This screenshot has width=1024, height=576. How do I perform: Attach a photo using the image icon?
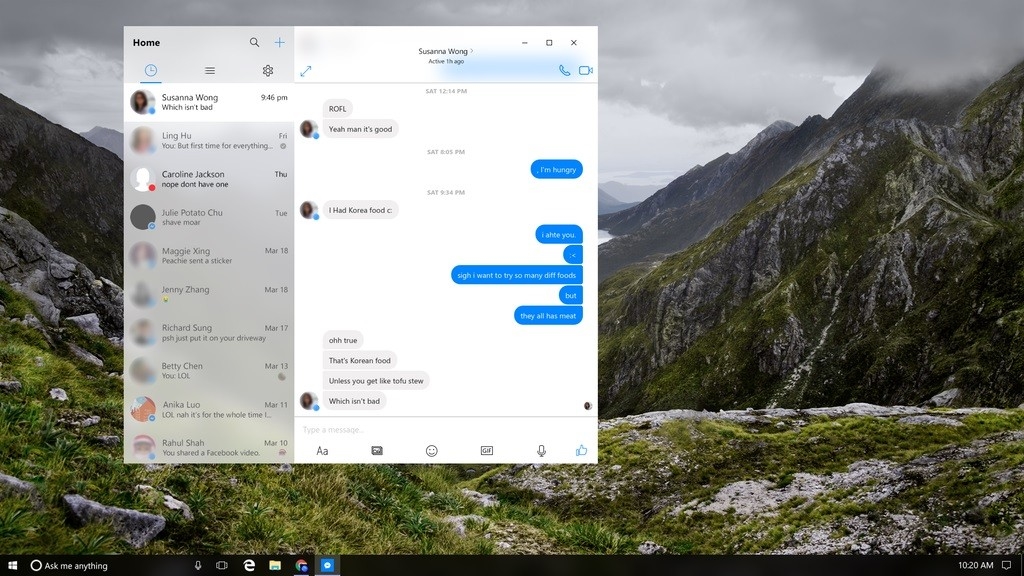pyautogui.click(x=377, y=451)
